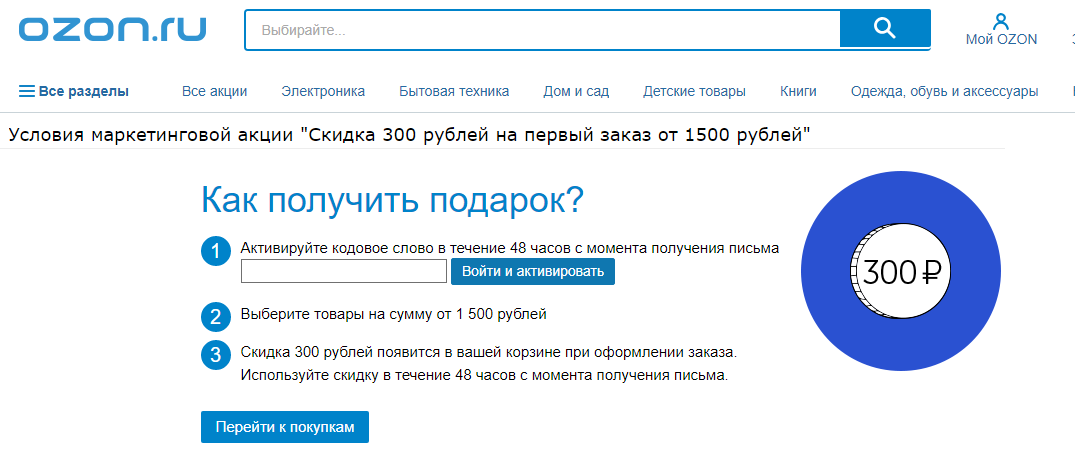Viewport: 1075px width, 469px height.
Task: Click the hamburger icon beside Все разделы
Action: (27, 92)
